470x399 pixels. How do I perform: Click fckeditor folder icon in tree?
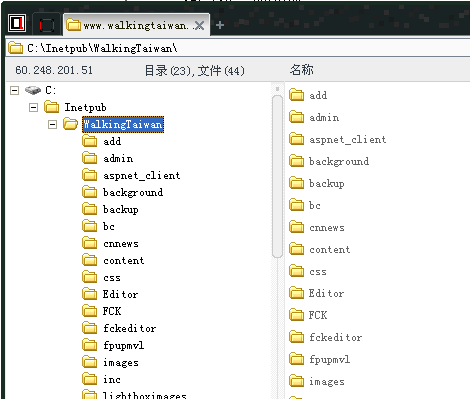(x=90, y=328)
